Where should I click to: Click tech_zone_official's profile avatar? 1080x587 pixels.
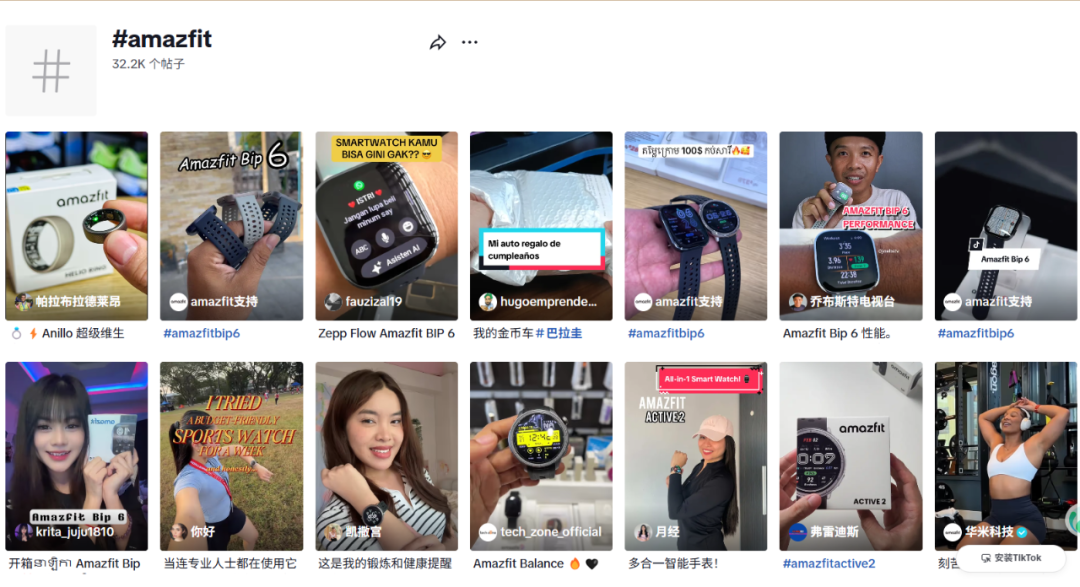coord(488,532)
